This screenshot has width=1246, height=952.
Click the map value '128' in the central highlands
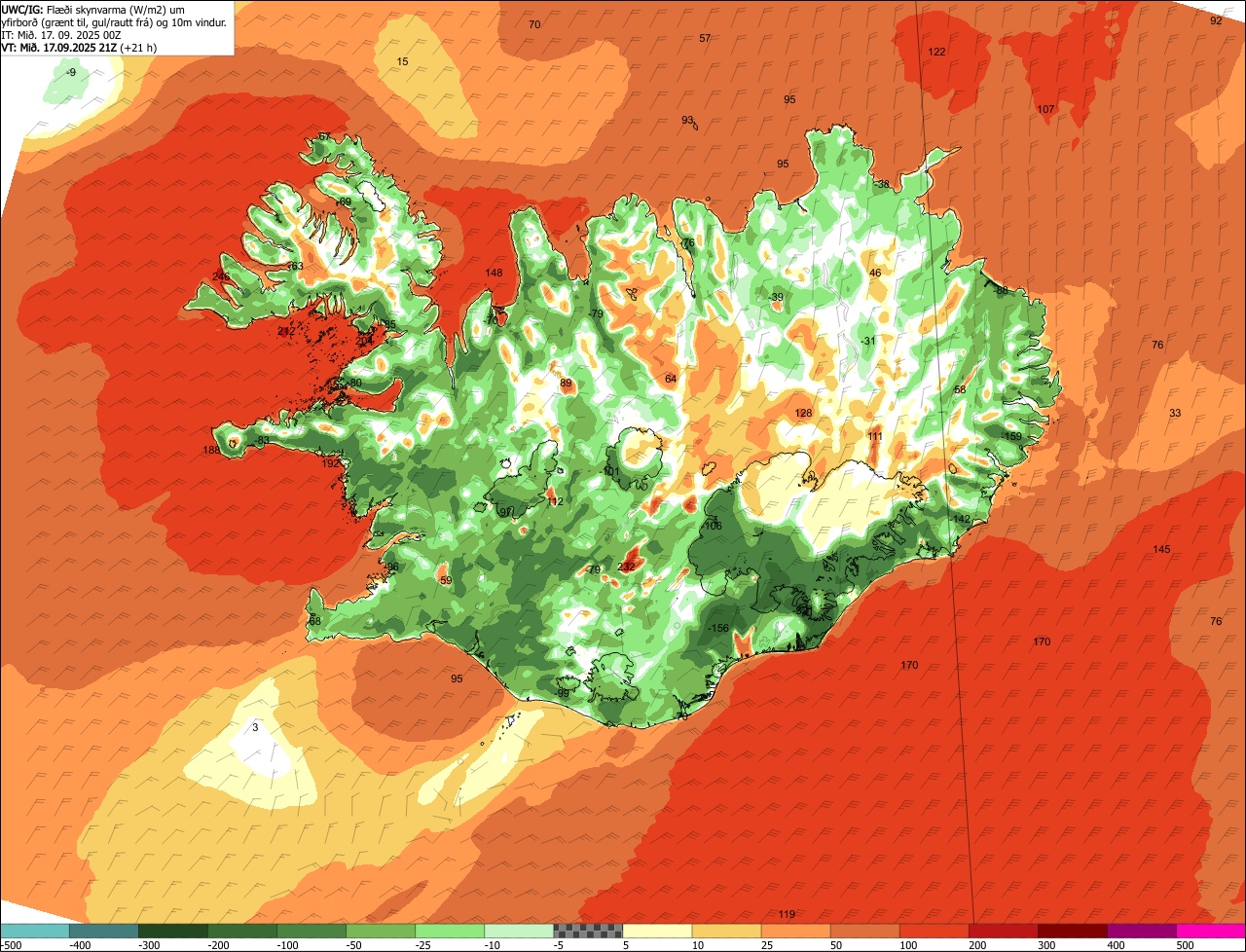pyautogui.click(x=803, y=414)
